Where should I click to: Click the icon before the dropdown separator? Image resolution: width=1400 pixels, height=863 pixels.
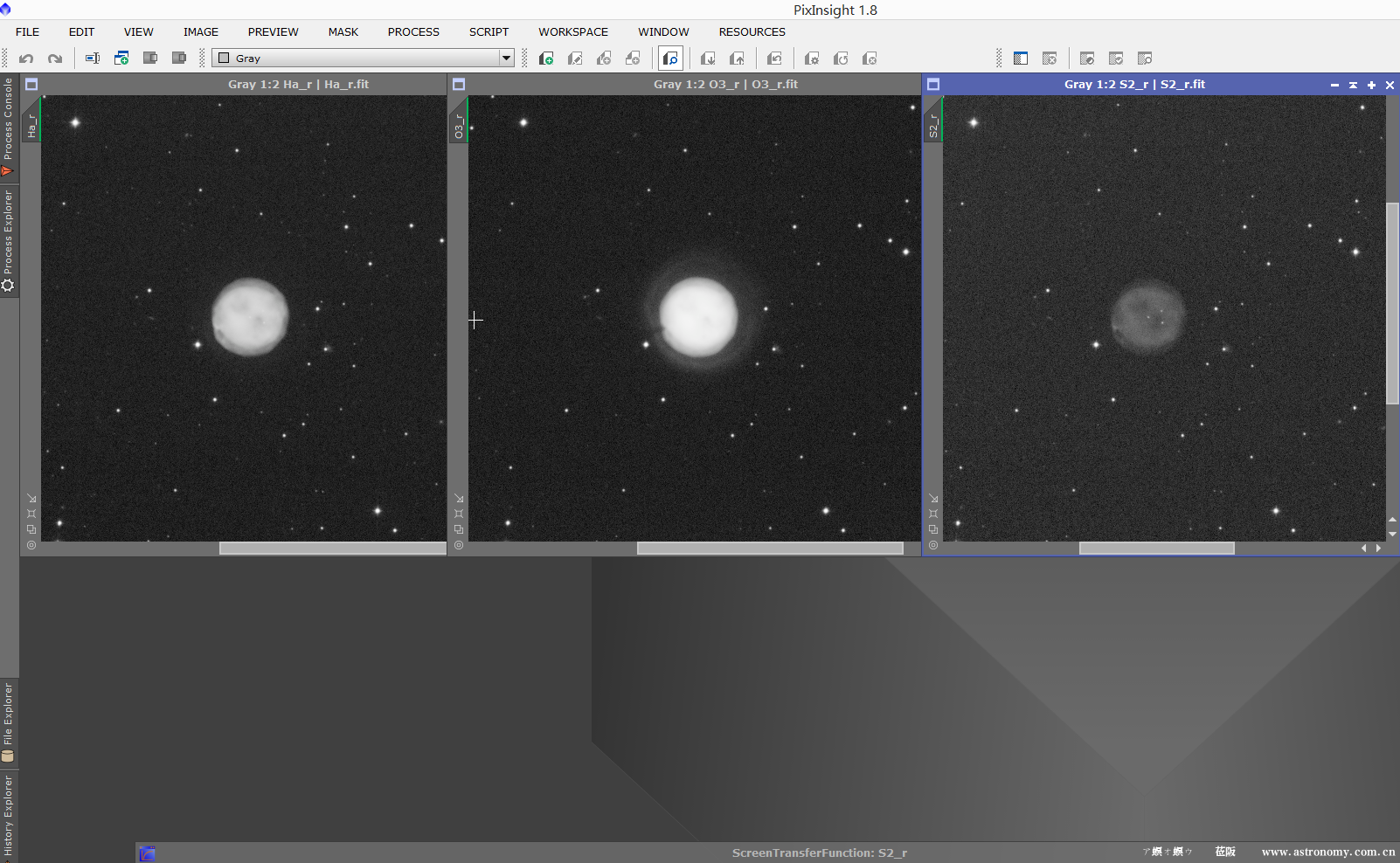point(179,59)
